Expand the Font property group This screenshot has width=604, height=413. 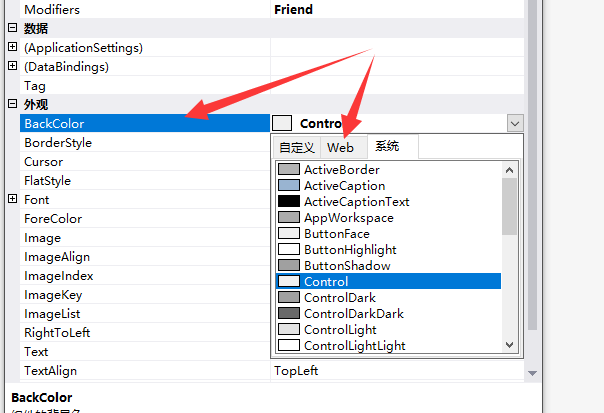tap(12, 199)
